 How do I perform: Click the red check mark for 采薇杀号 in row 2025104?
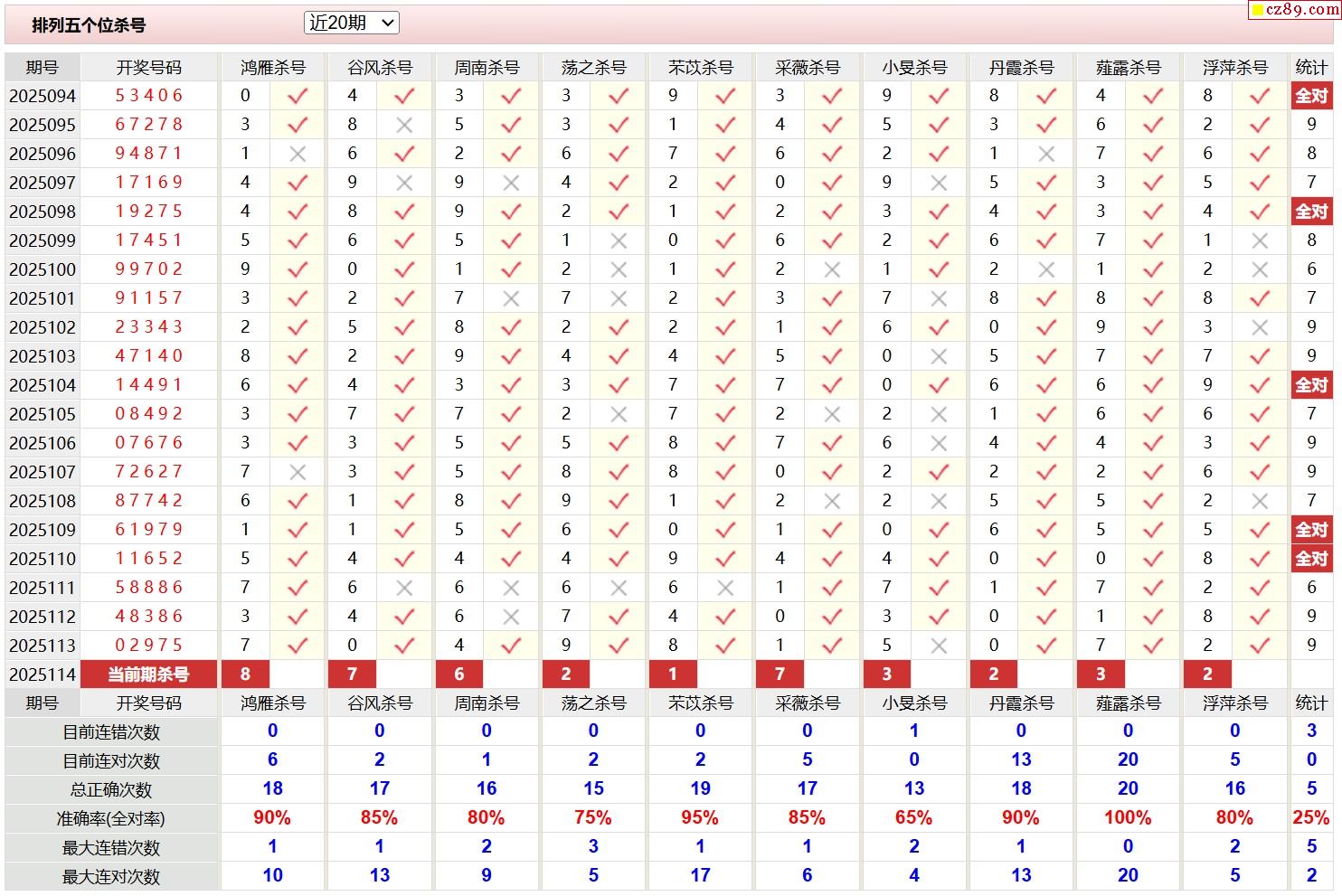click(x=832, y=385)
